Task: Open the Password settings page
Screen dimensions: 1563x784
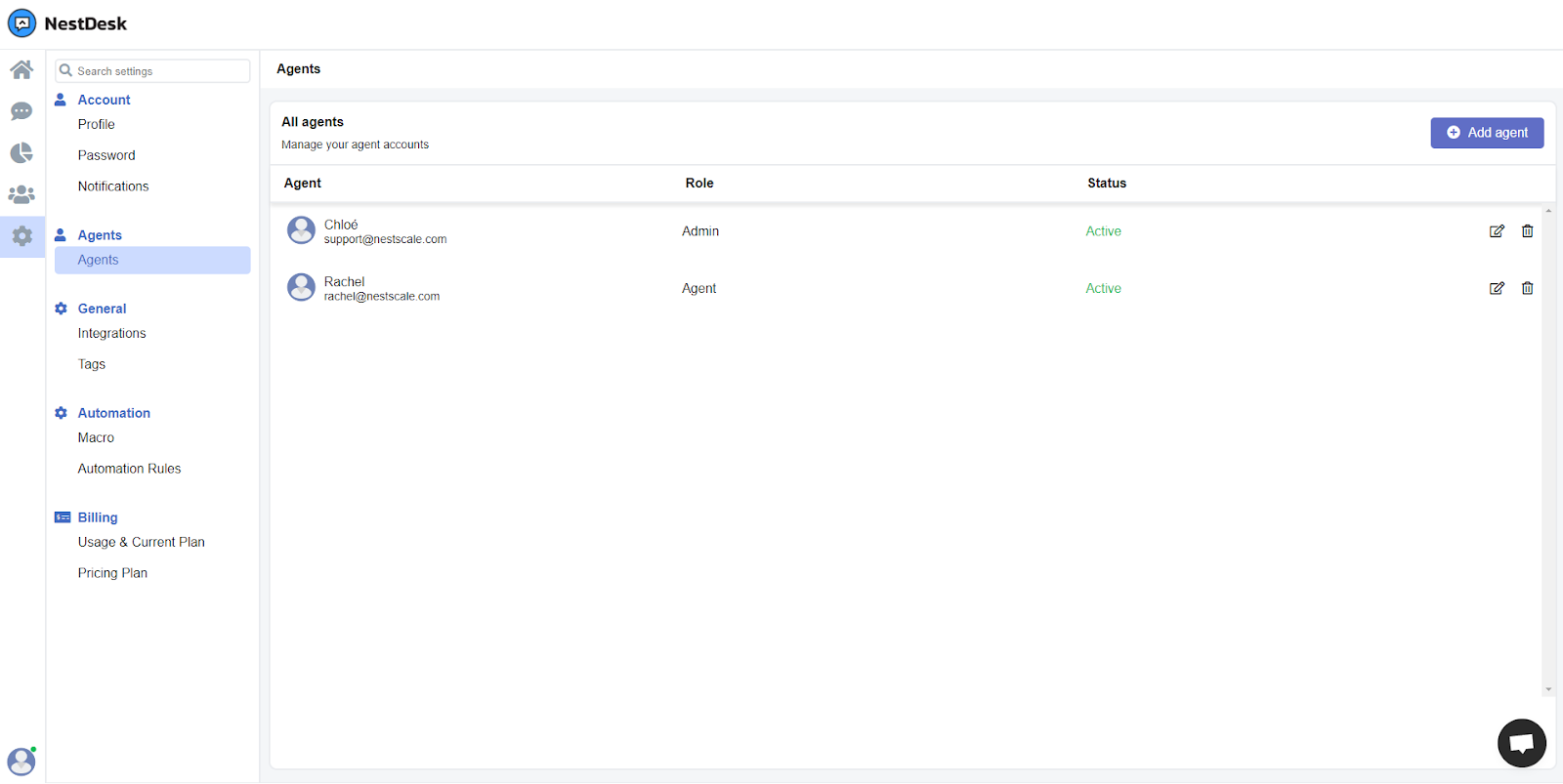Action: coord(106,155)
